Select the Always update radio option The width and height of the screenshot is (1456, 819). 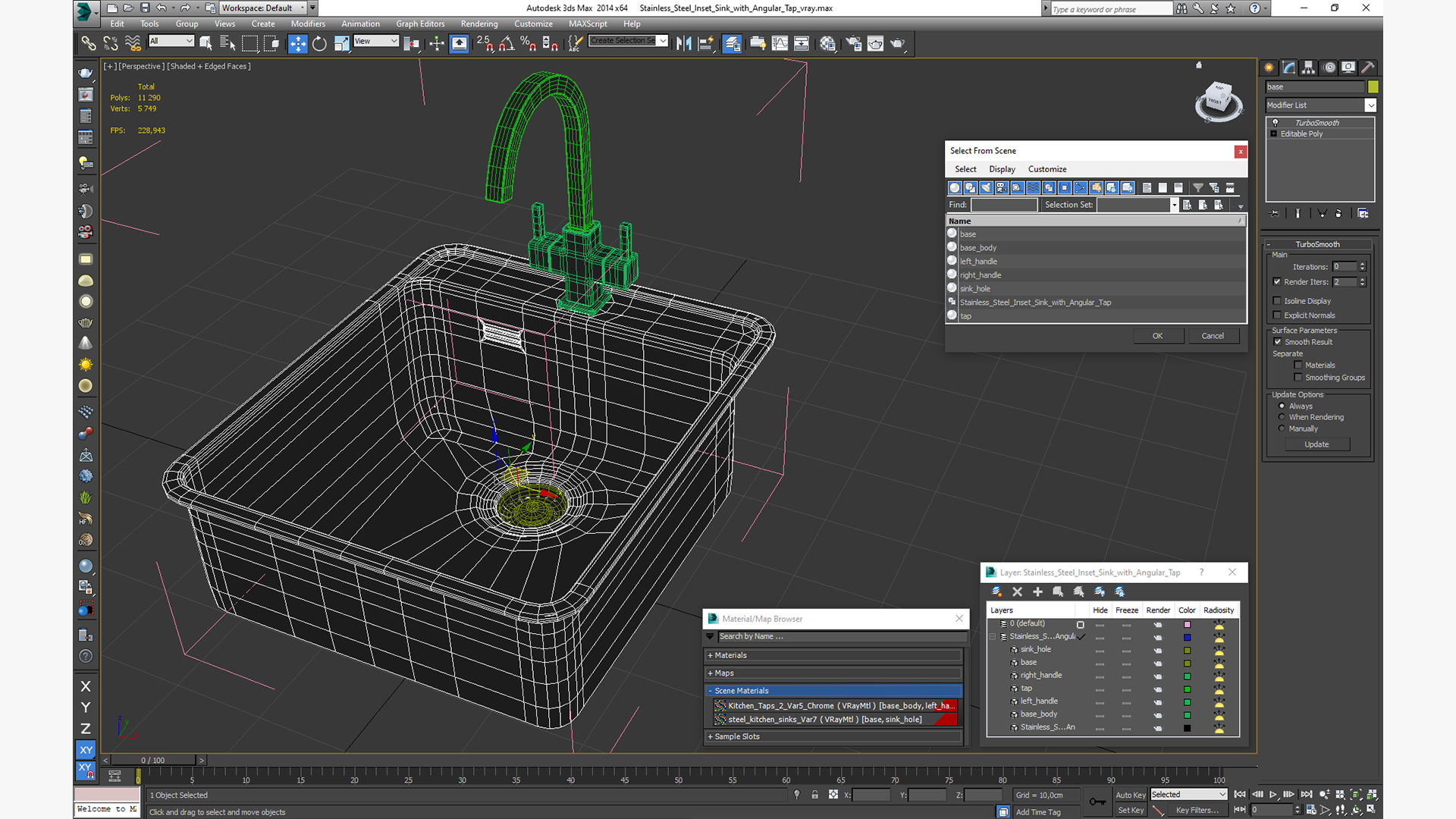1282,406
